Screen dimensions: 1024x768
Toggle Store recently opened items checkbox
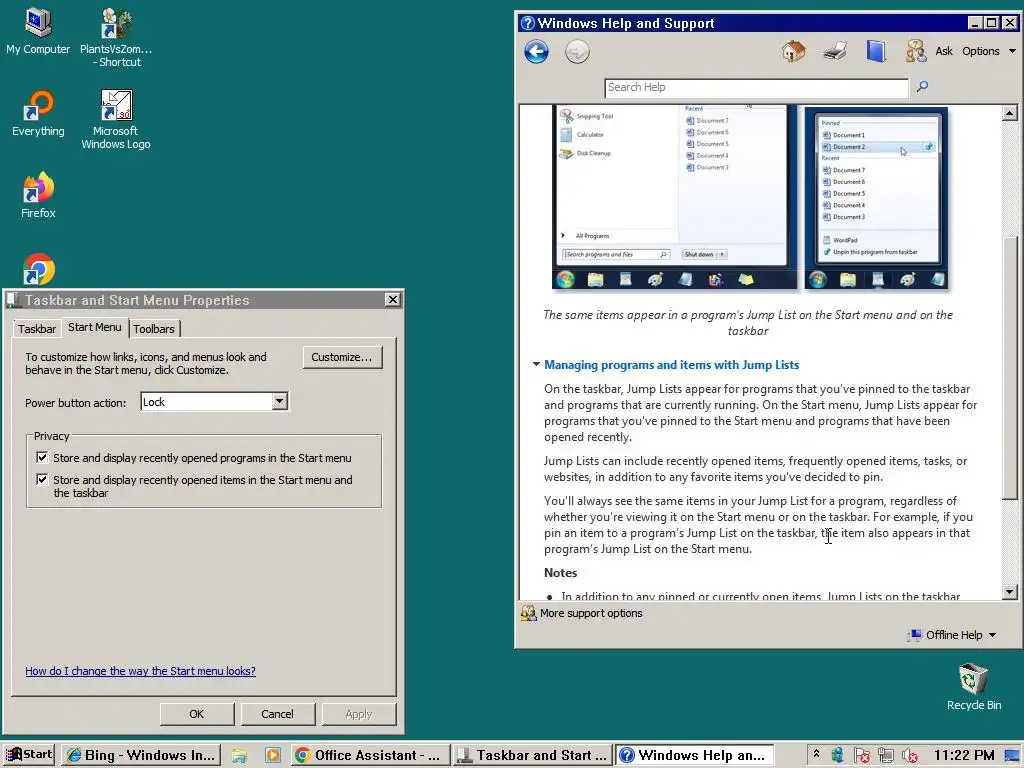pyautogui.click(x=42, y=479)
